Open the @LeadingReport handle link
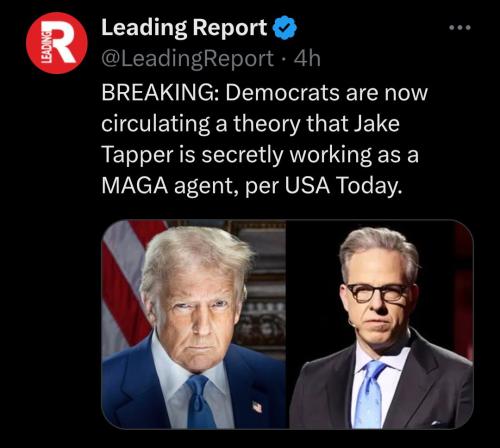Image resolution: width=500 pixels, height=448 pixels. [x=187, y=59]
